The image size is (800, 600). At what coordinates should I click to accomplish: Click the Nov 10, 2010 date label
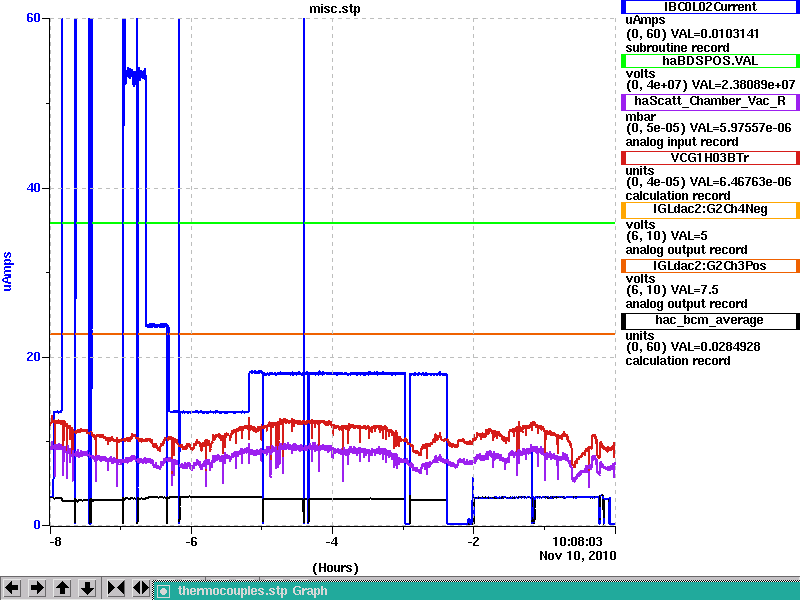tap(578, 556)
